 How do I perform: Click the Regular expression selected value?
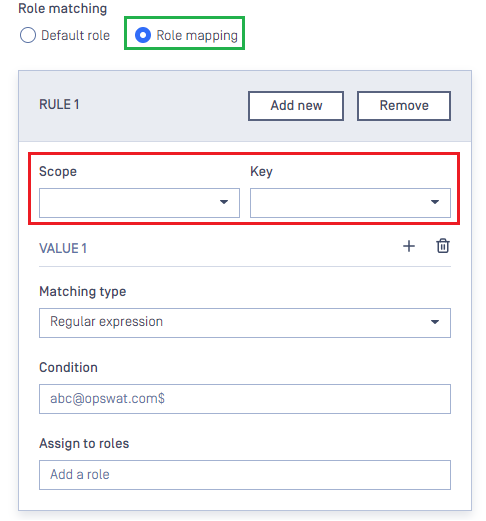pyautogui.click(x=106, y=322)
